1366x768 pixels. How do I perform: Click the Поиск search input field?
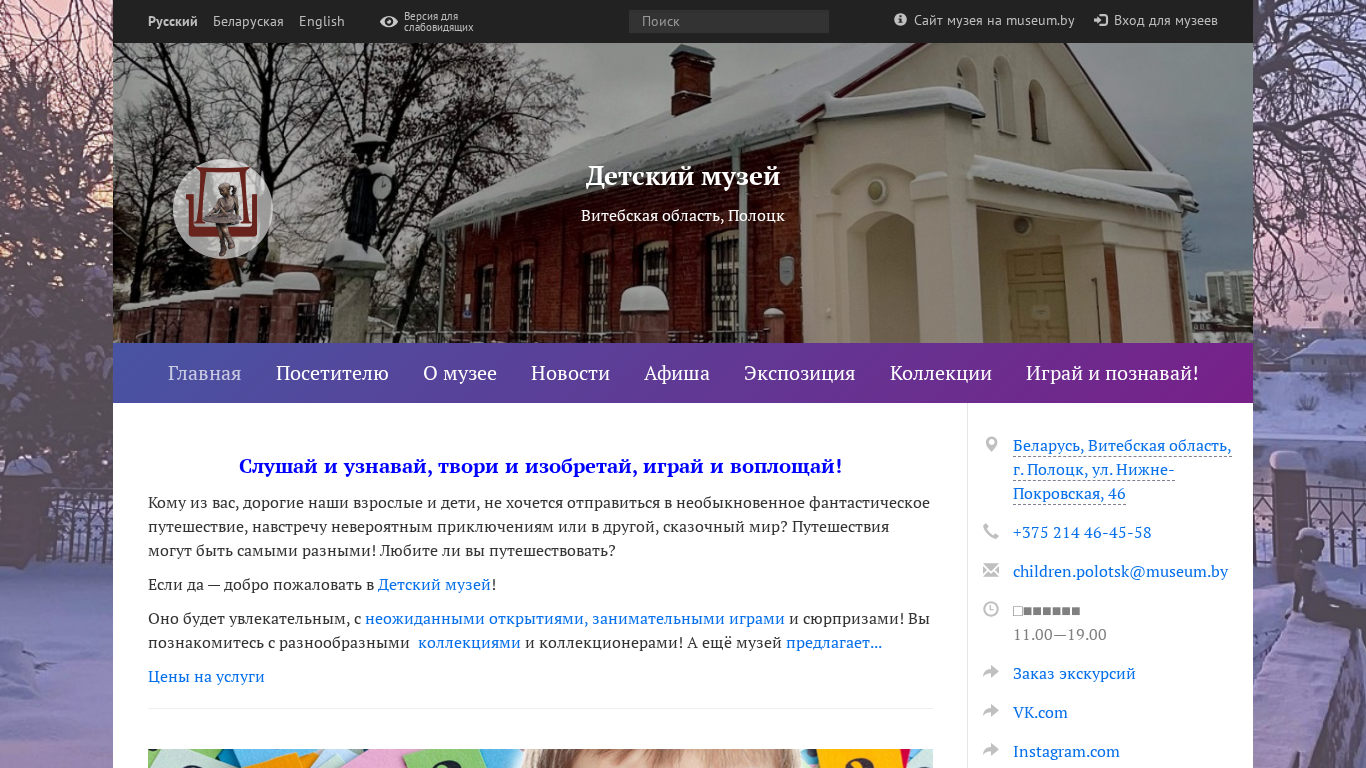(728, 21)
